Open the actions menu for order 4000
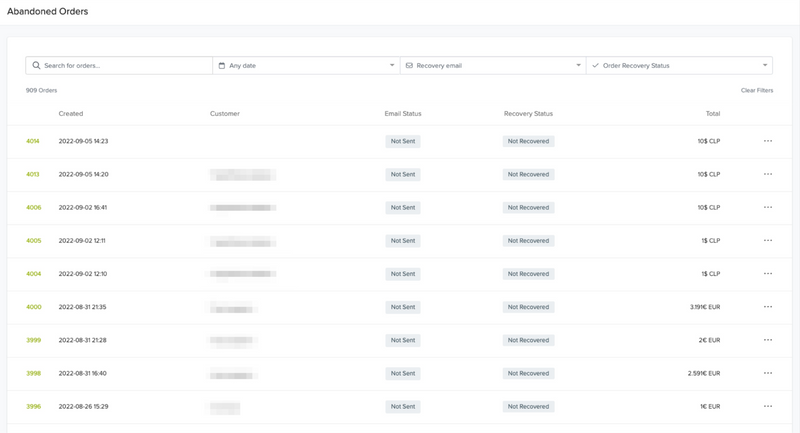Screen dimensions: 800x433 tap(767, 307)
